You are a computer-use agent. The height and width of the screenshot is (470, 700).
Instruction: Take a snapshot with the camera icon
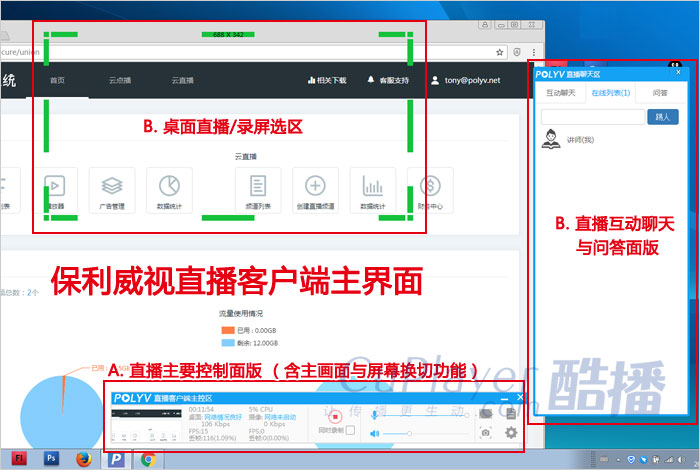(486, 432)
